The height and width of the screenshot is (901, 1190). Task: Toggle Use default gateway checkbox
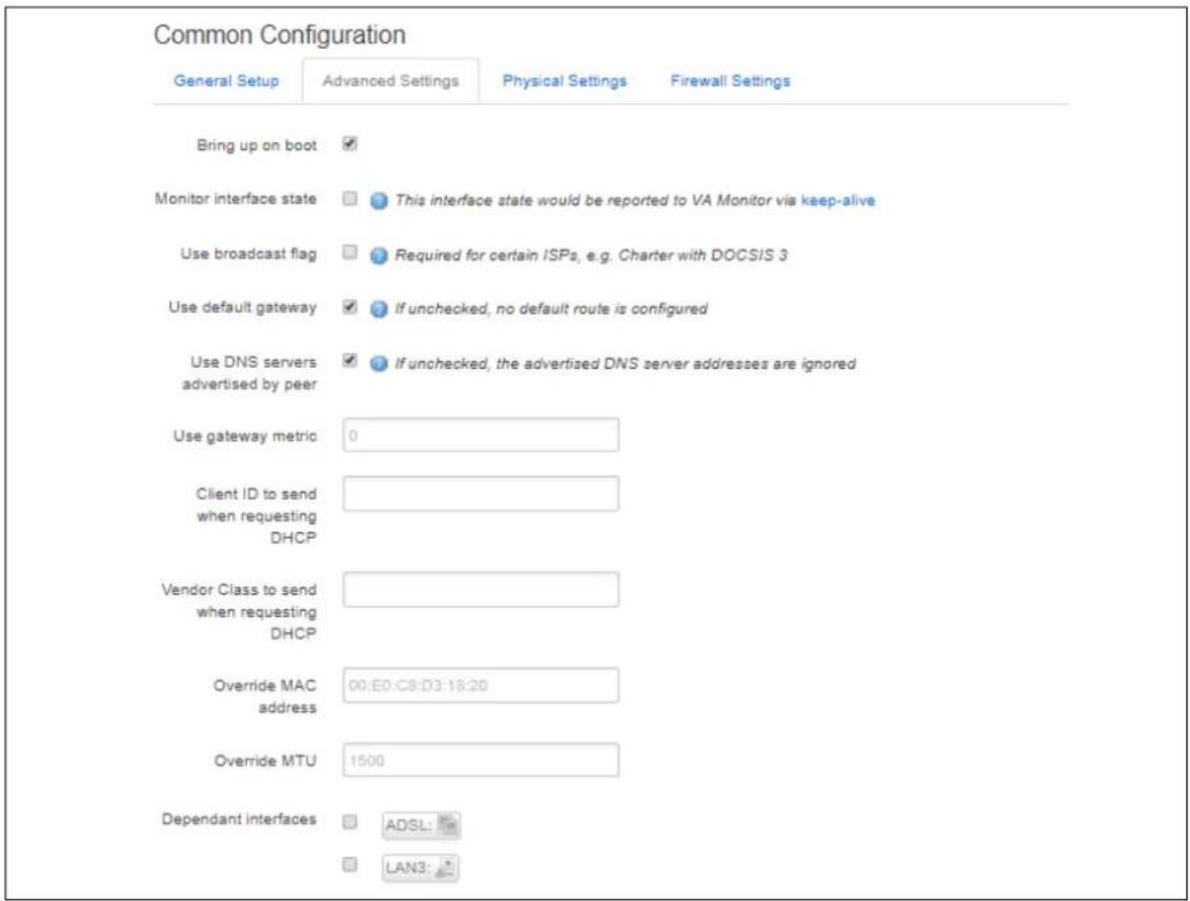tap(350, 307)
